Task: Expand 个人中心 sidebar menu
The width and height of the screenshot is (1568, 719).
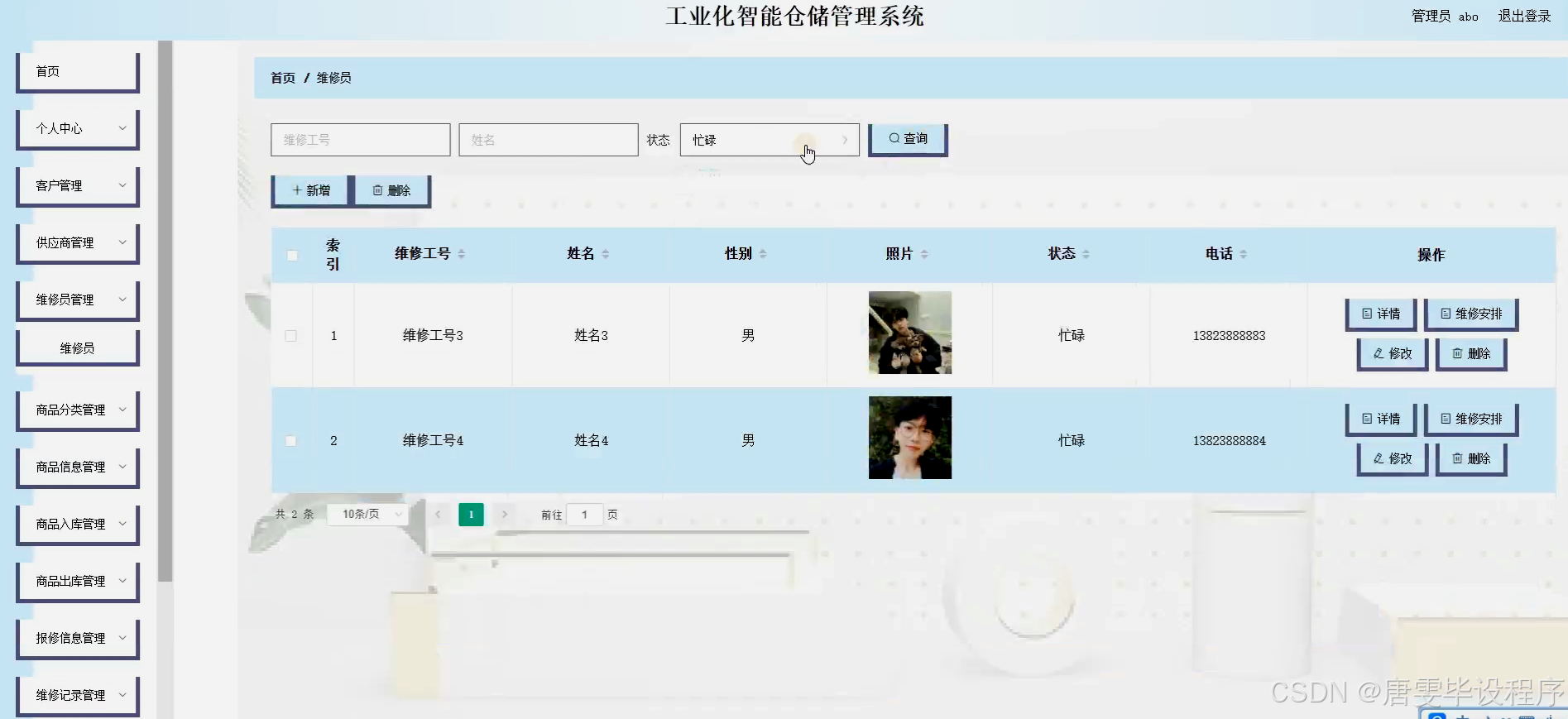Action: 78,128
